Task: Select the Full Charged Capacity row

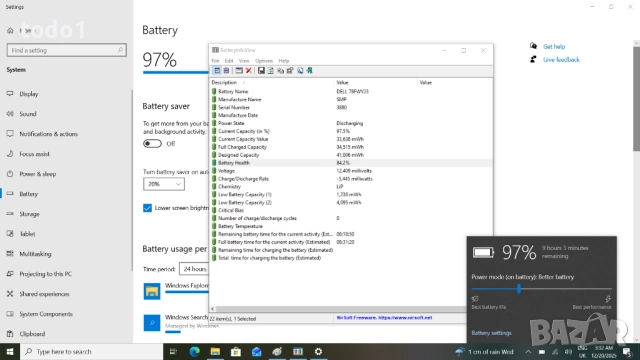Action: coord(351,147)
